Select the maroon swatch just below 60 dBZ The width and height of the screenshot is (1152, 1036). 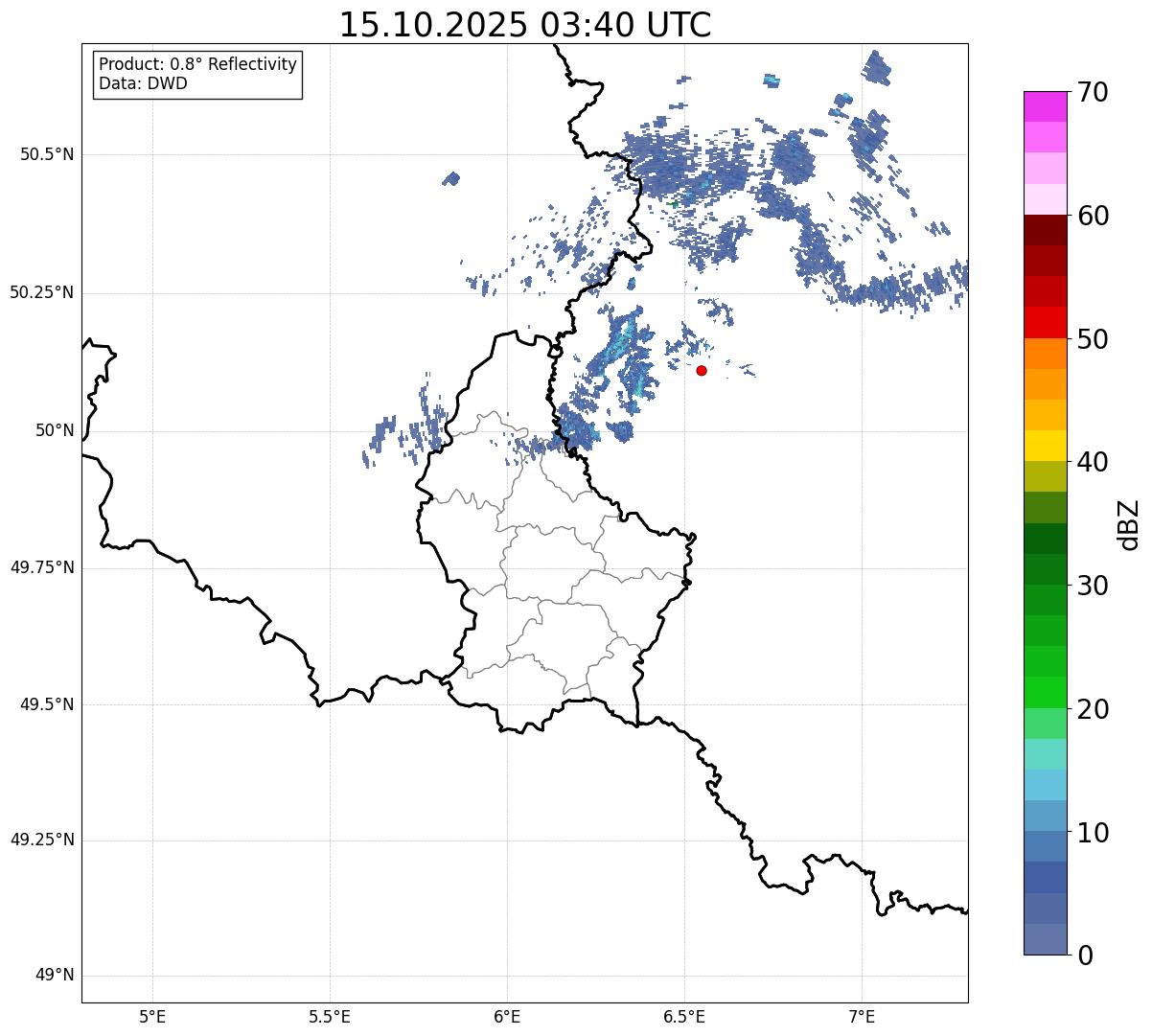click(1045, 230)
